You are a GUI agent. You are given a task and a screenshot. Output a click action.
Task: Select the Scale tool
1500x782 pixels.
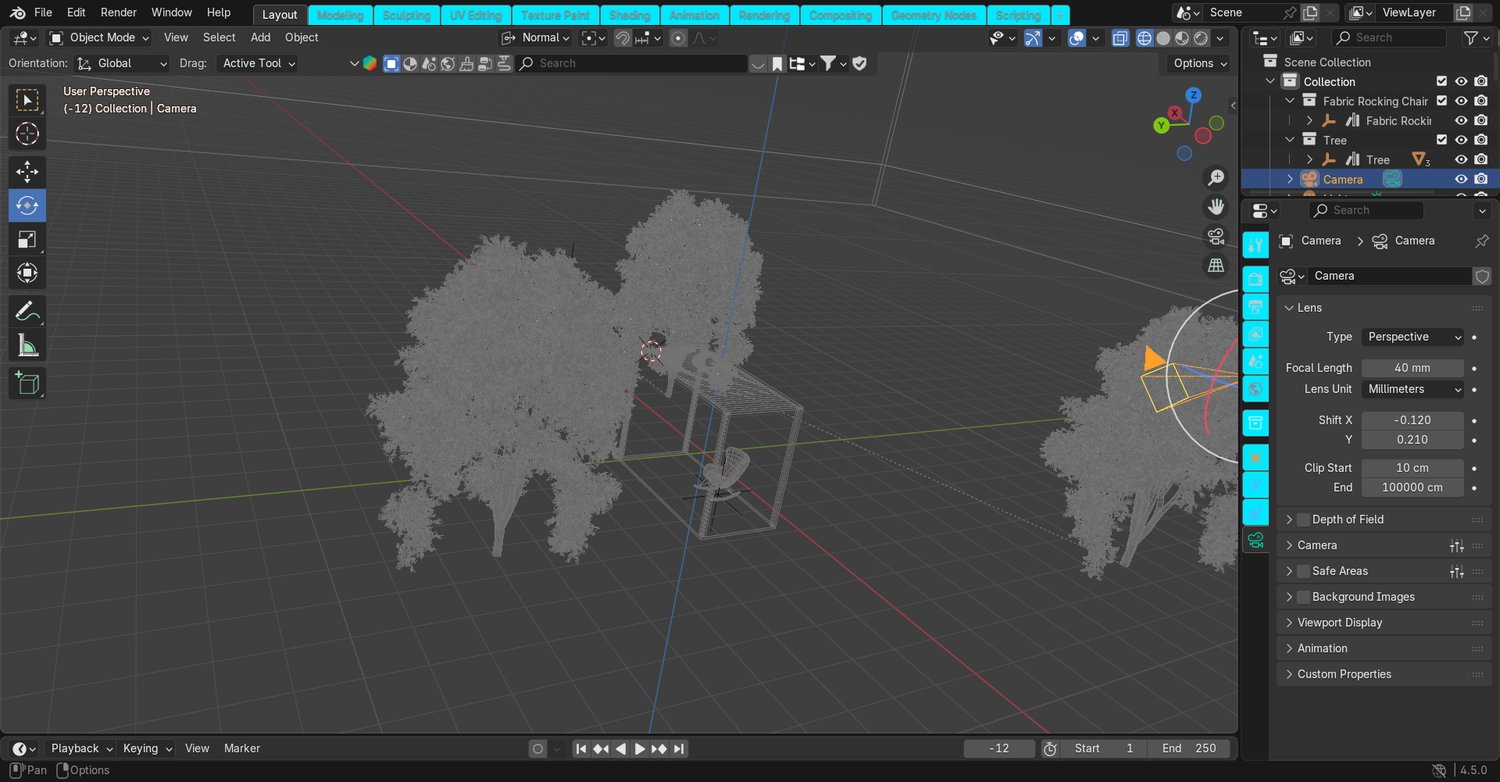click(x=27, y=240)
